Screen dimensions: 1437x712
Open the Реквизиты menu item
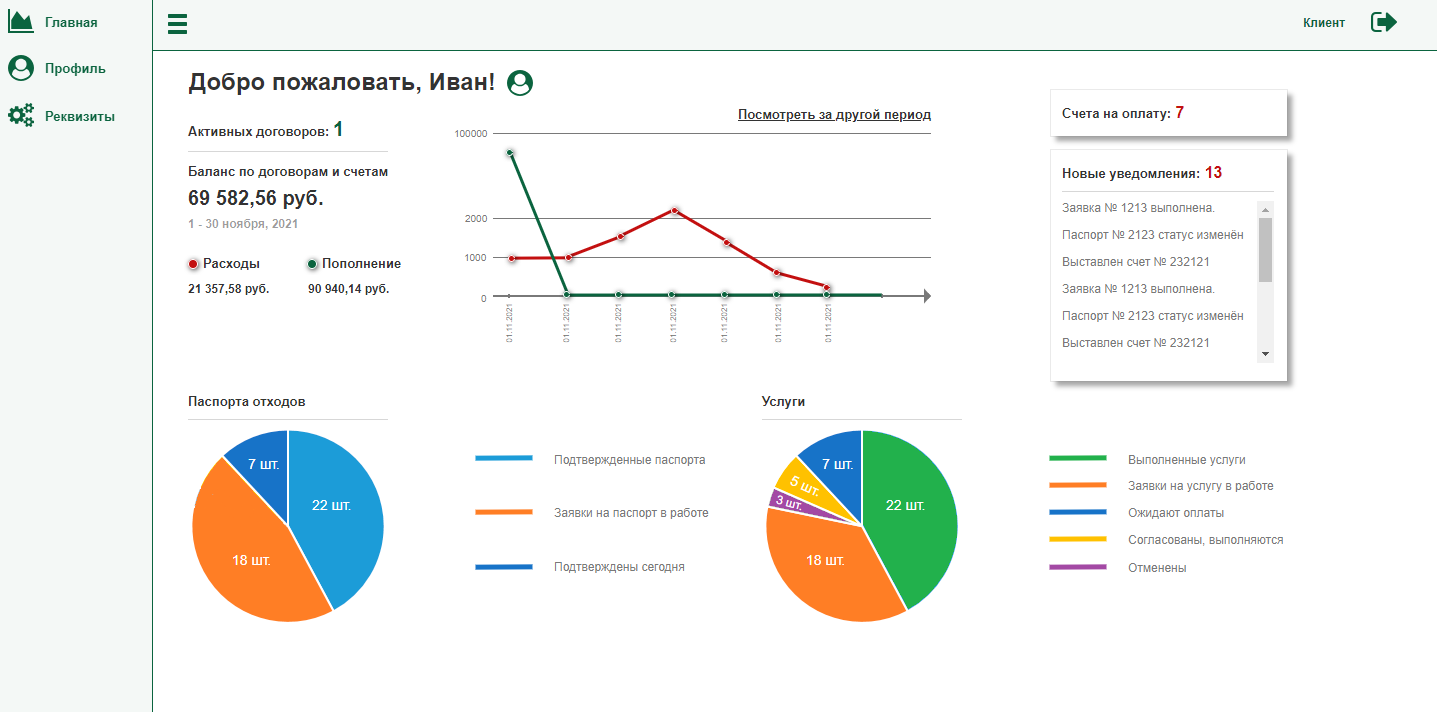pos(80,116)
